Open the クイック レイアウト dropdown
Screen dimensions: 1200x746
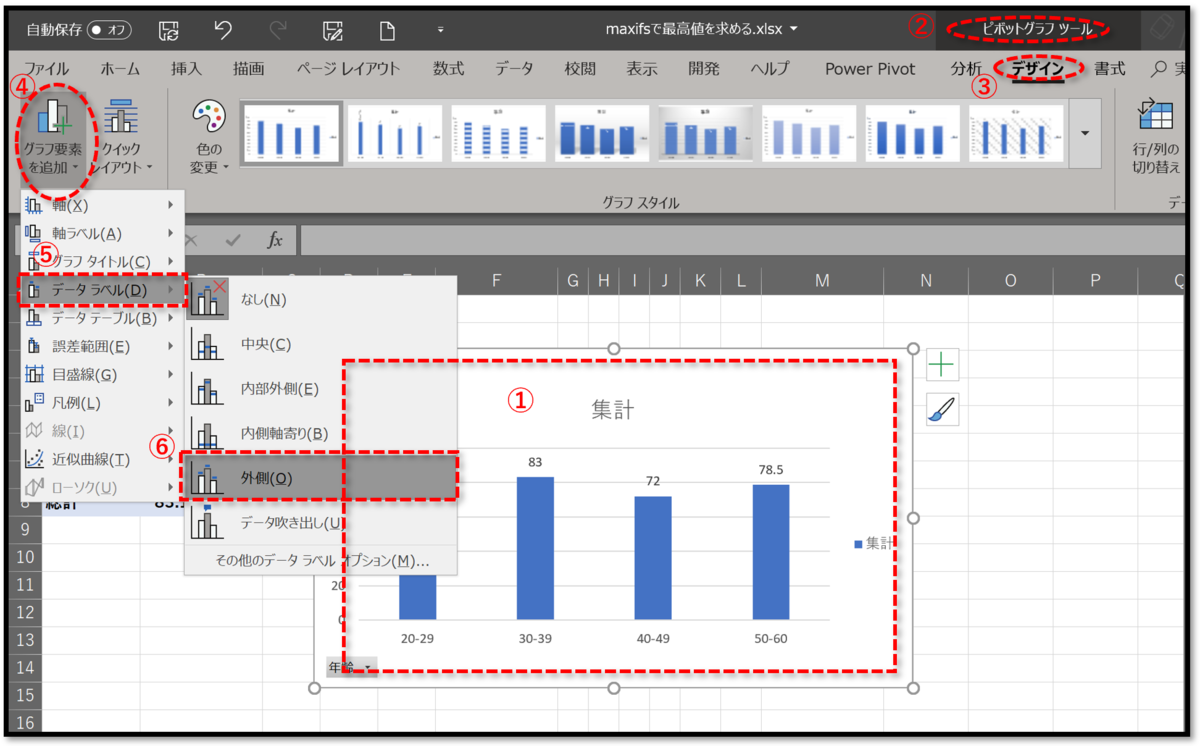[122, 138]
